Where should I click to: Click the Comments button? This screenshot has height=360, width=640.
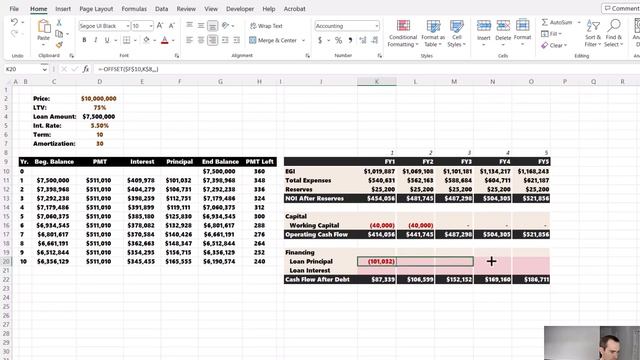620,9
